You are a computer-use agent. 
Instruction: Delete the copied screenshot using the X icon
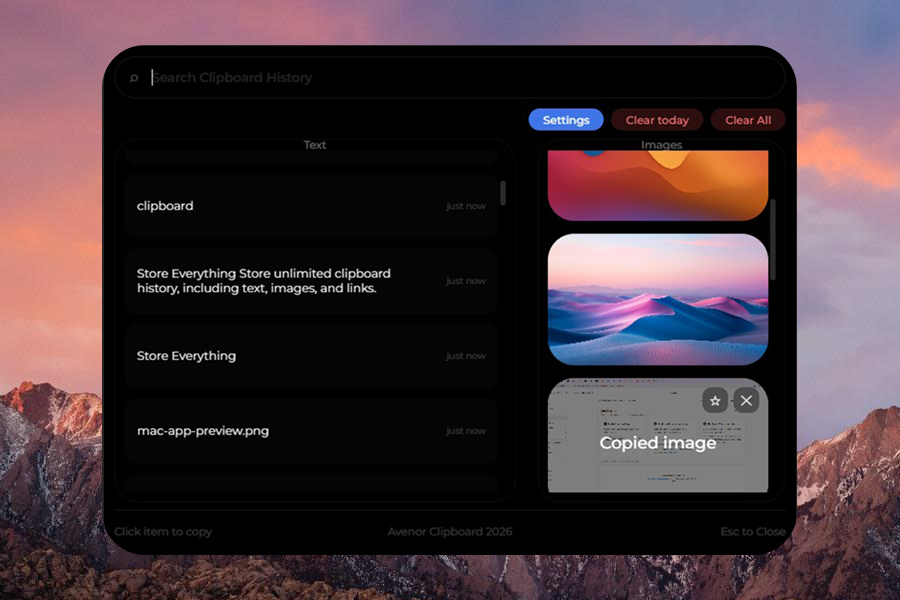tap(746, 400)
